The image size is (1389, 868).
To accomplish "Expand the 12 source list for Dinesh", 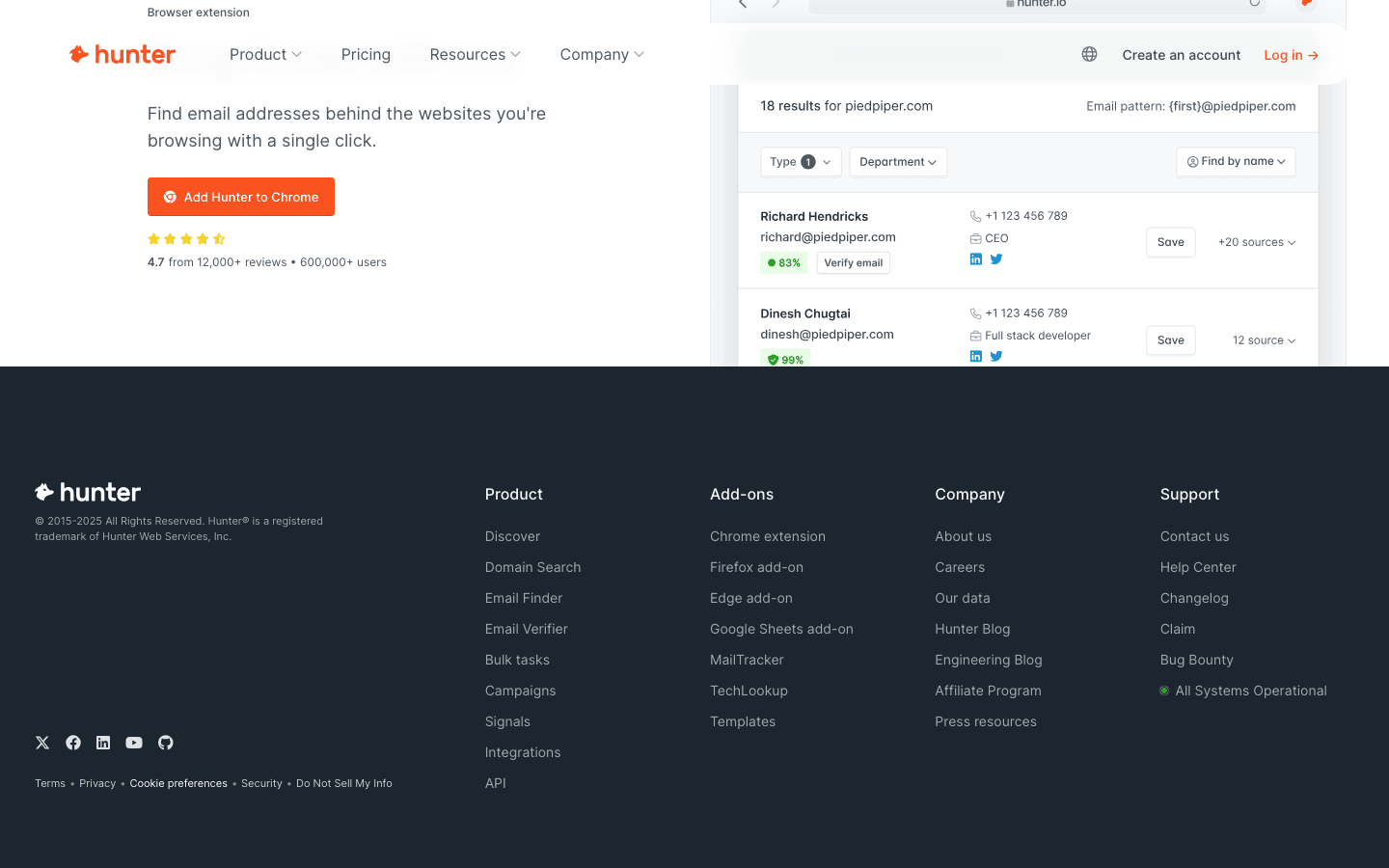I will [x=1264, y=340].
